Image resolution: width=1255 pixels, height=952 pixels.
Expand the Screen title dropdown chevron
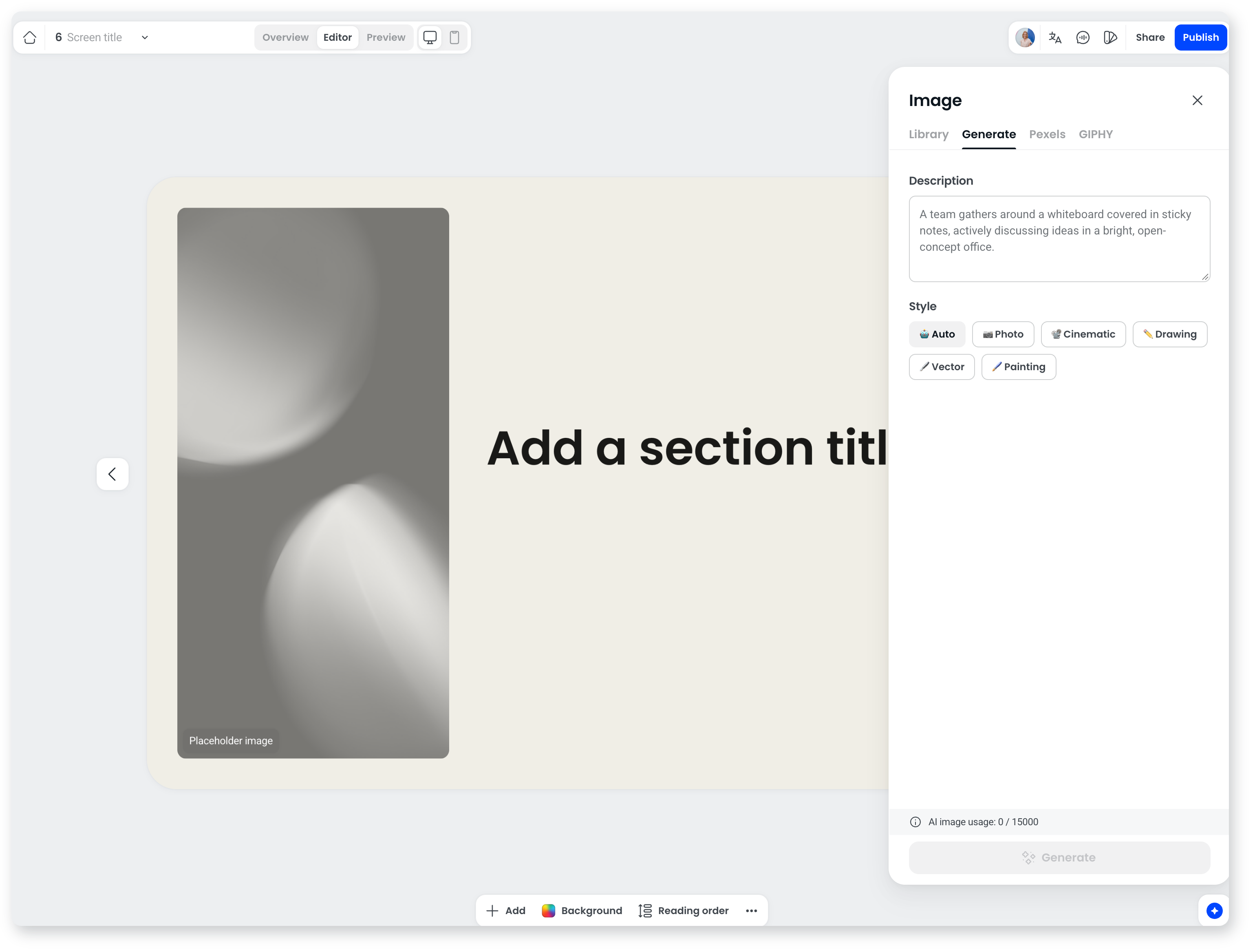[145, 38]
